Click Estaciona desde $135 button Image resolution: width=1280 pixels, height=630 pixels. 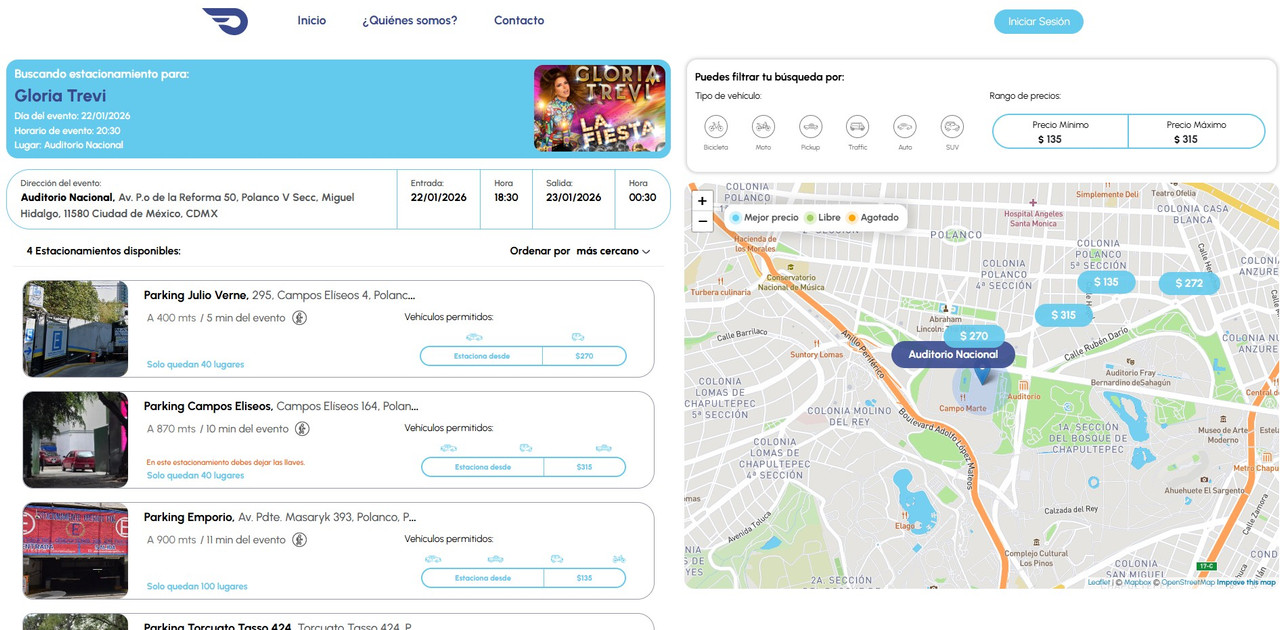[x=523, y=578]
